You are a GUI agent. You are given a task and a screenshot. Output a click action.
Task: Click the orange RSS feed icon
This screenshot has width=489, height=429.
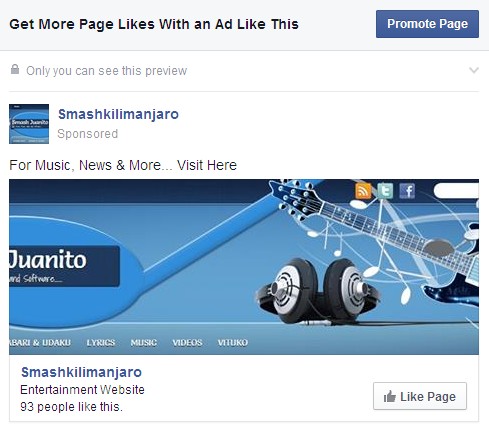click(363, 191)
